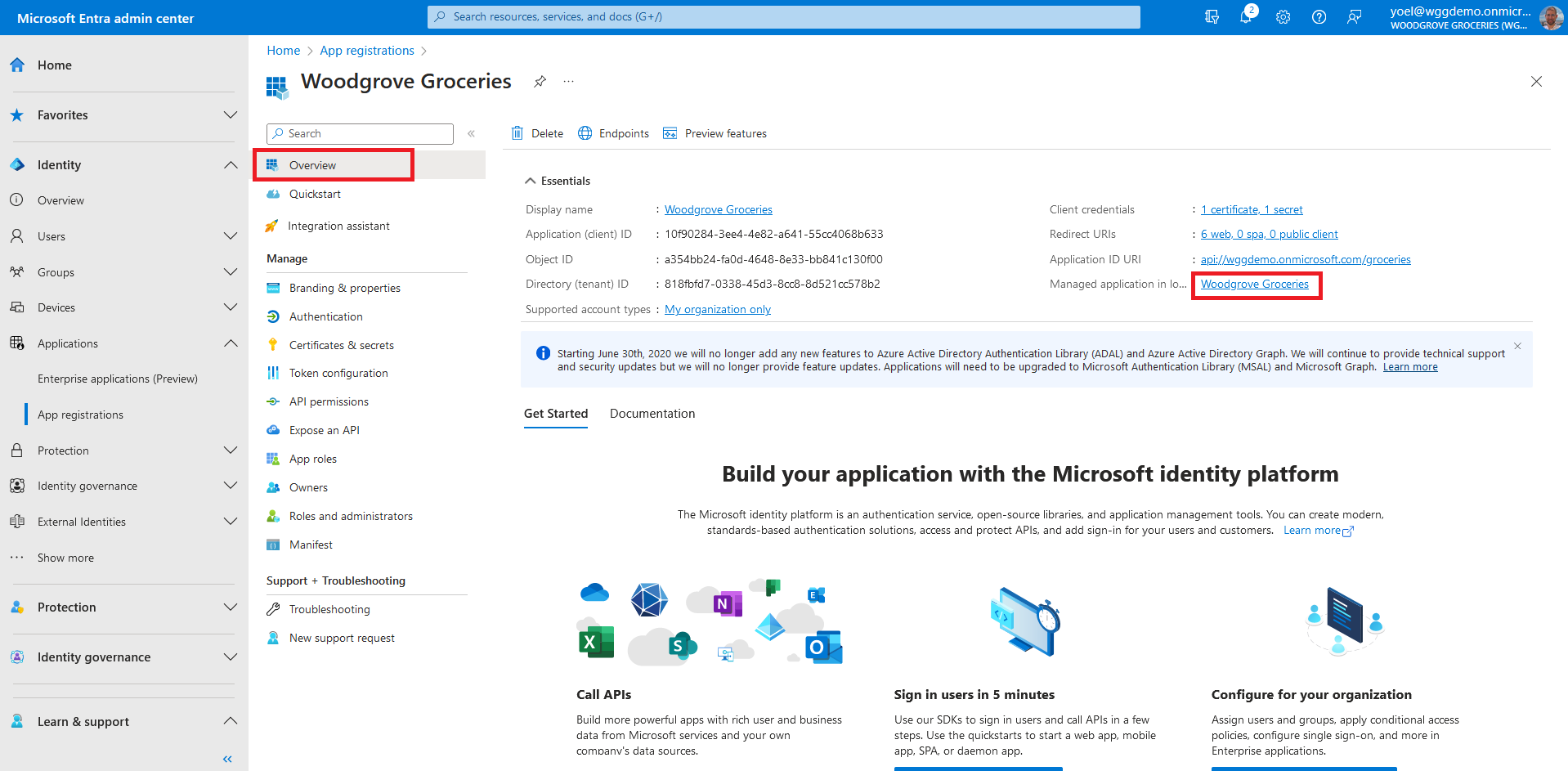This screenshot has width=1568, height=771.
Task: Select API permissions in Manage menu
Action: click(329, 401)
